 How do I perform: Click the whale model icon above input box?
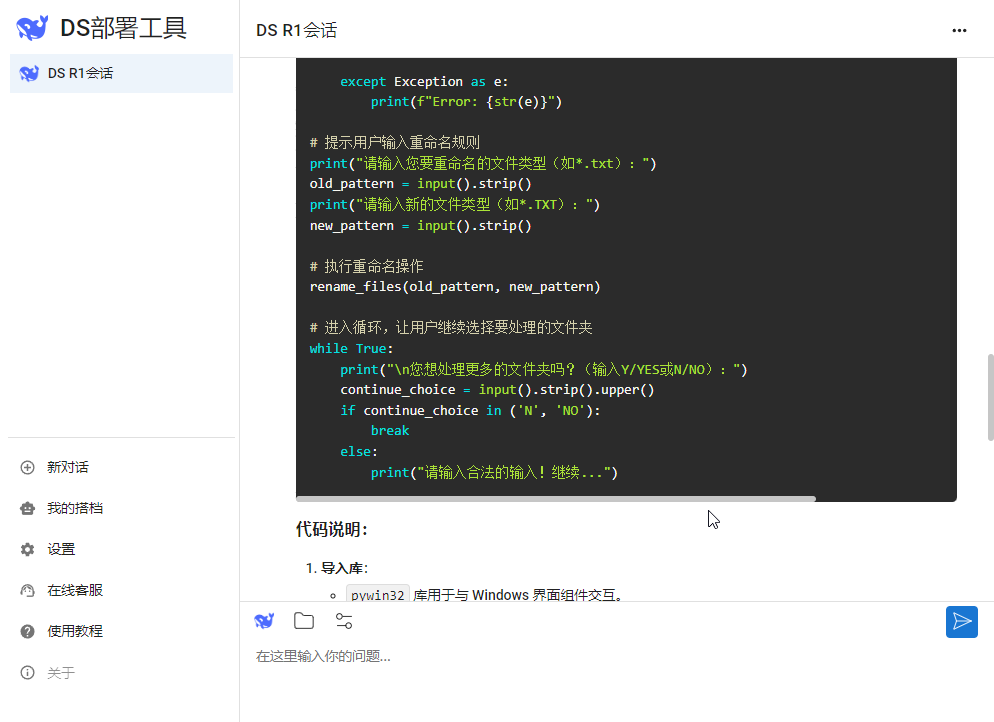coord(264,621)
